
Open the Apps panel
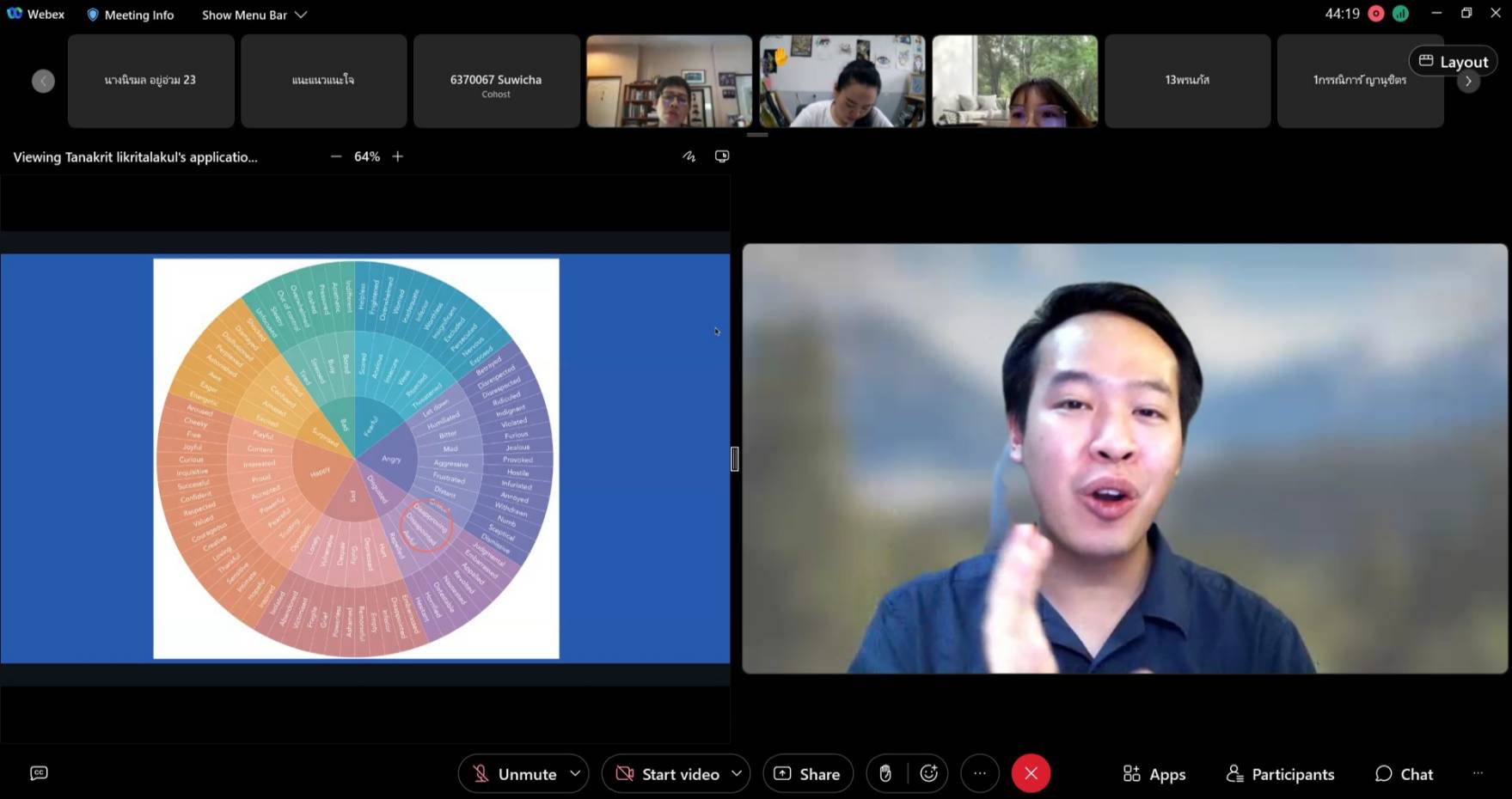click(x=1154, y=774)
